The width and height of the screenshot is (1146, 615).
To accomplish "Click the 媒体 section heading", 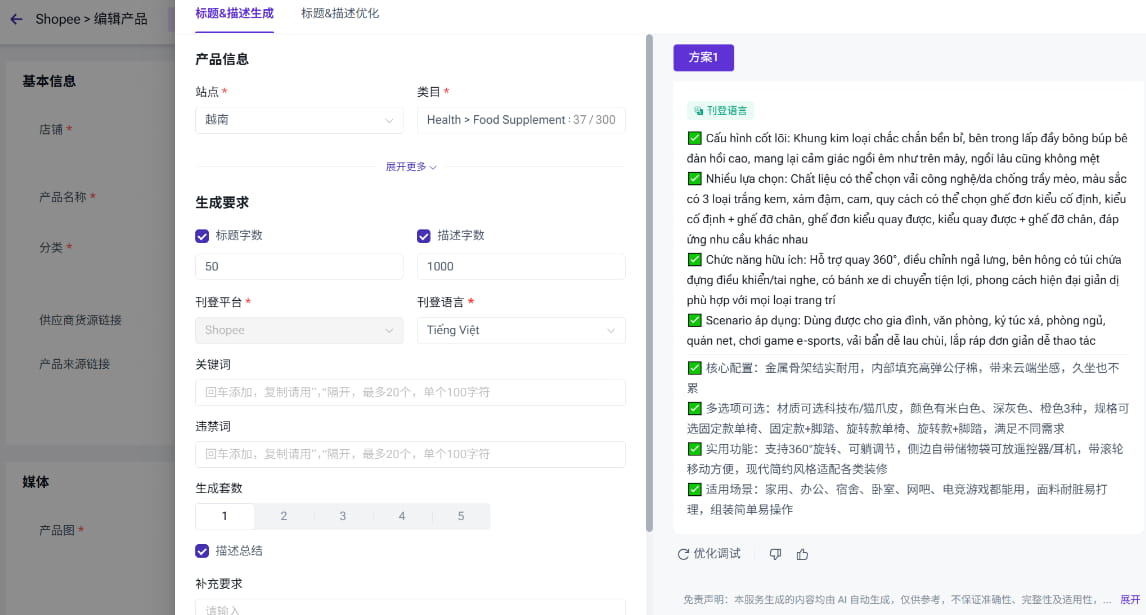I will point(36,482).
